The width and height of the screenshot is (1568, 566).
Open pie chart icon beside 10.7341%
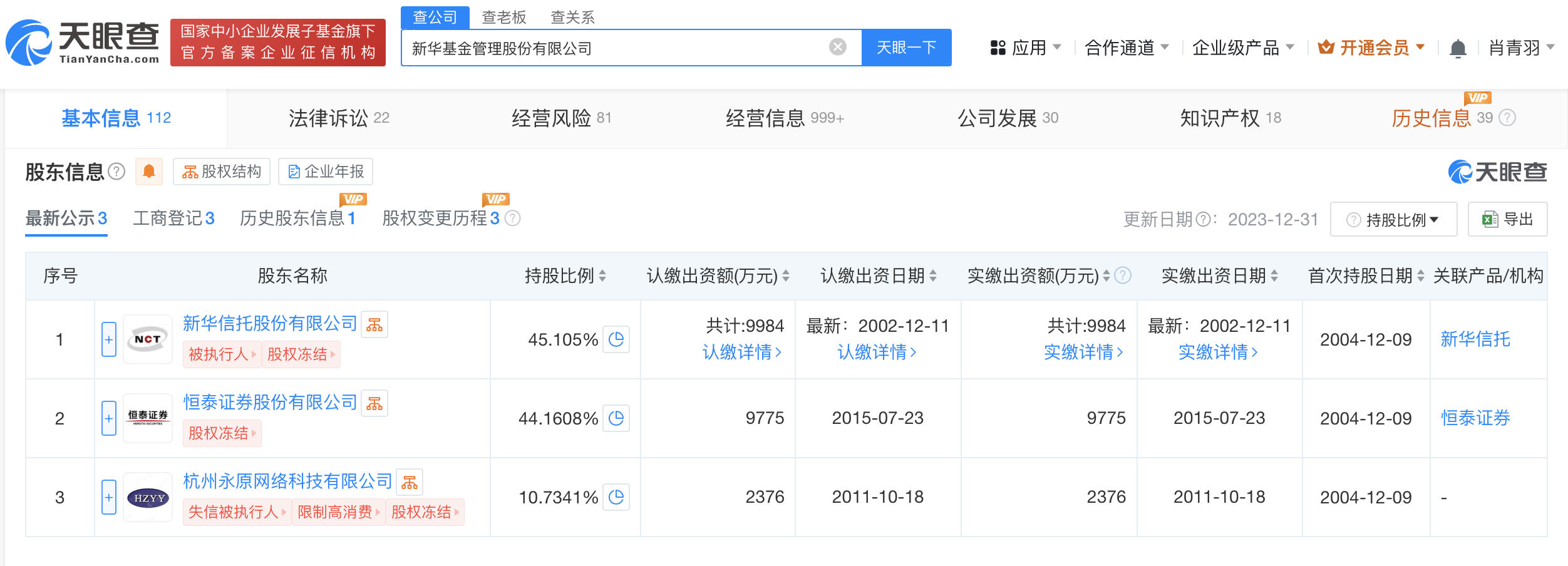coord(617,497)
